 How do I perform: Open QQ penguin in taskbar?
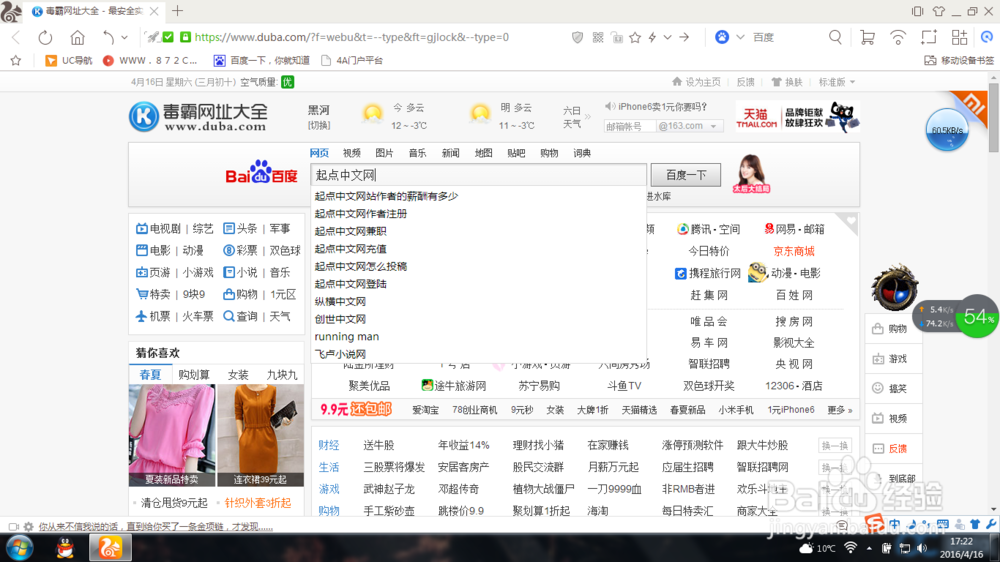click(x=65, y=548)
